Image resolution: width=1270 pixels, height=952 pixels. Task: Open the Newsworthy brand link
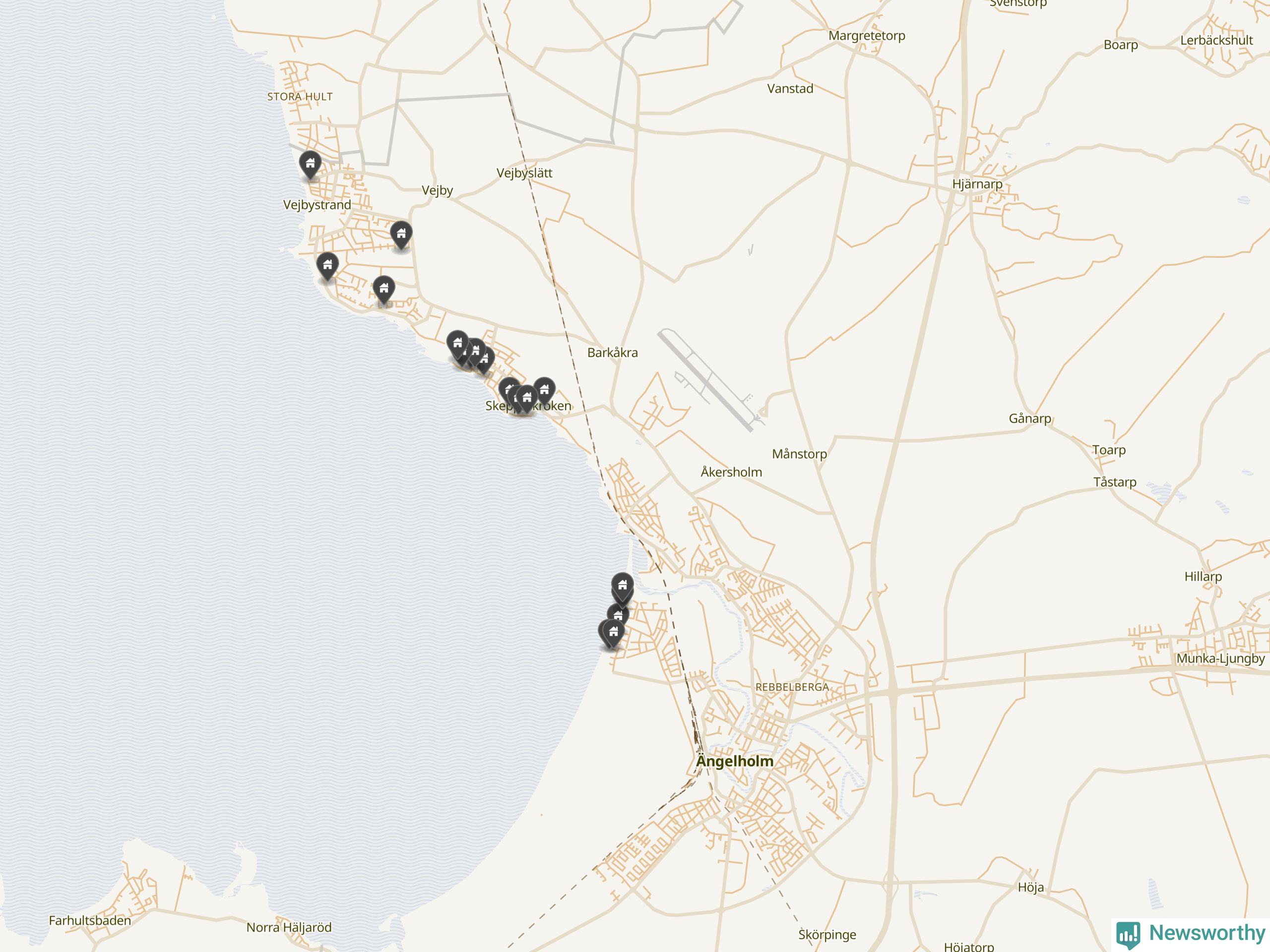coord(1191,934)
